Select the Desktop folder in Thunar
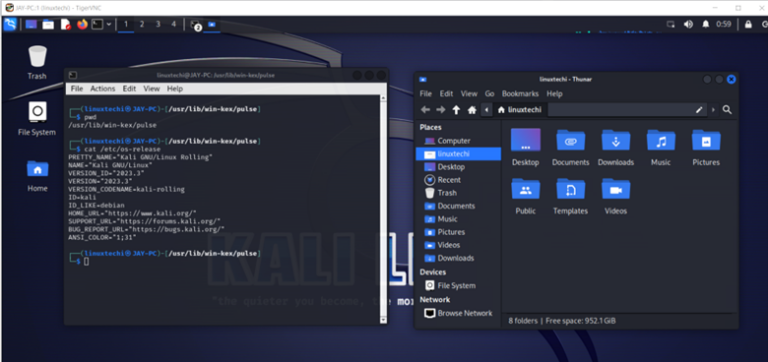The width and height of the screenshot is (768, 362). 526,147
